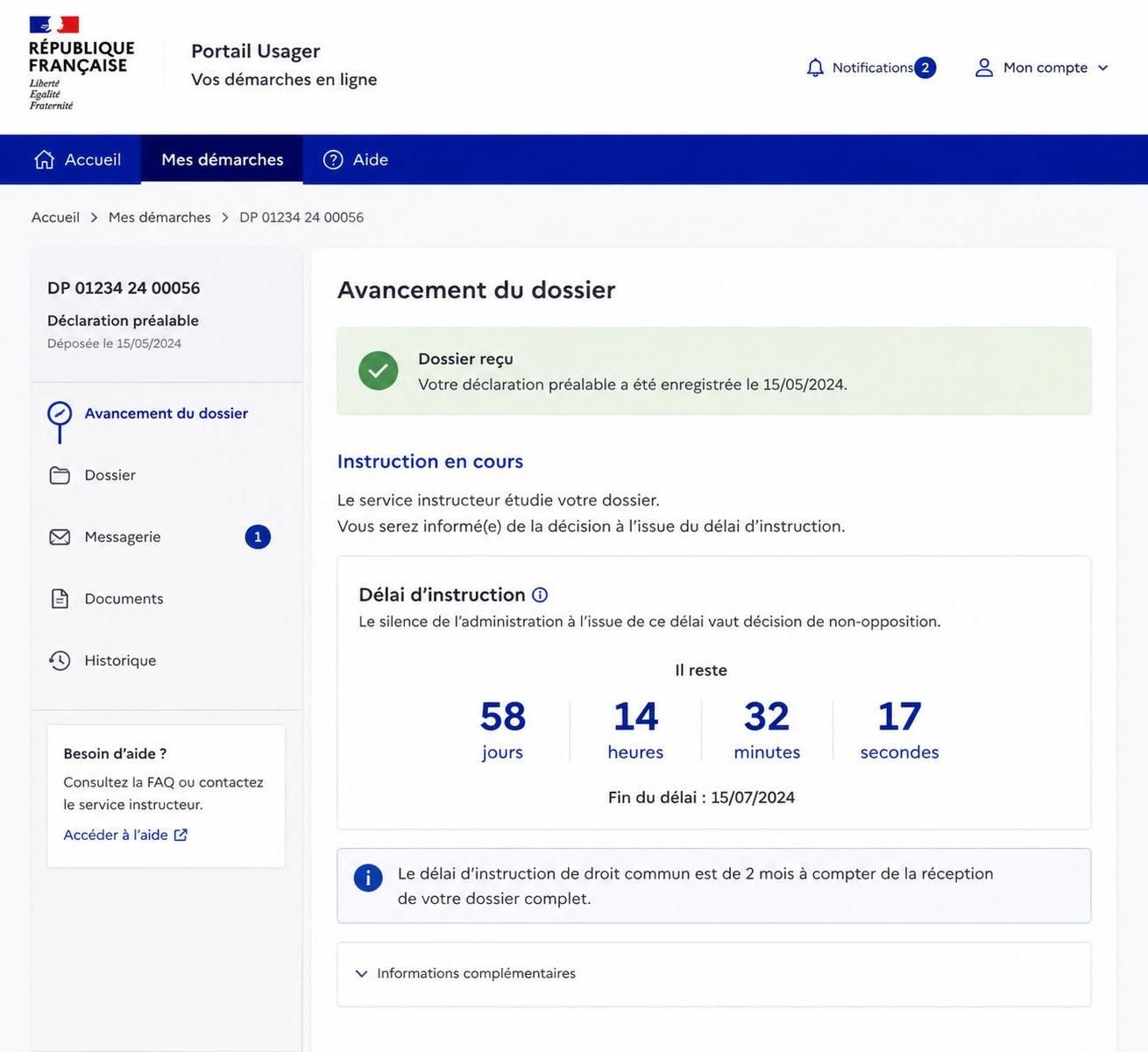Click the user account person icon
The image size is (1148, 1052).
[984, 67]
